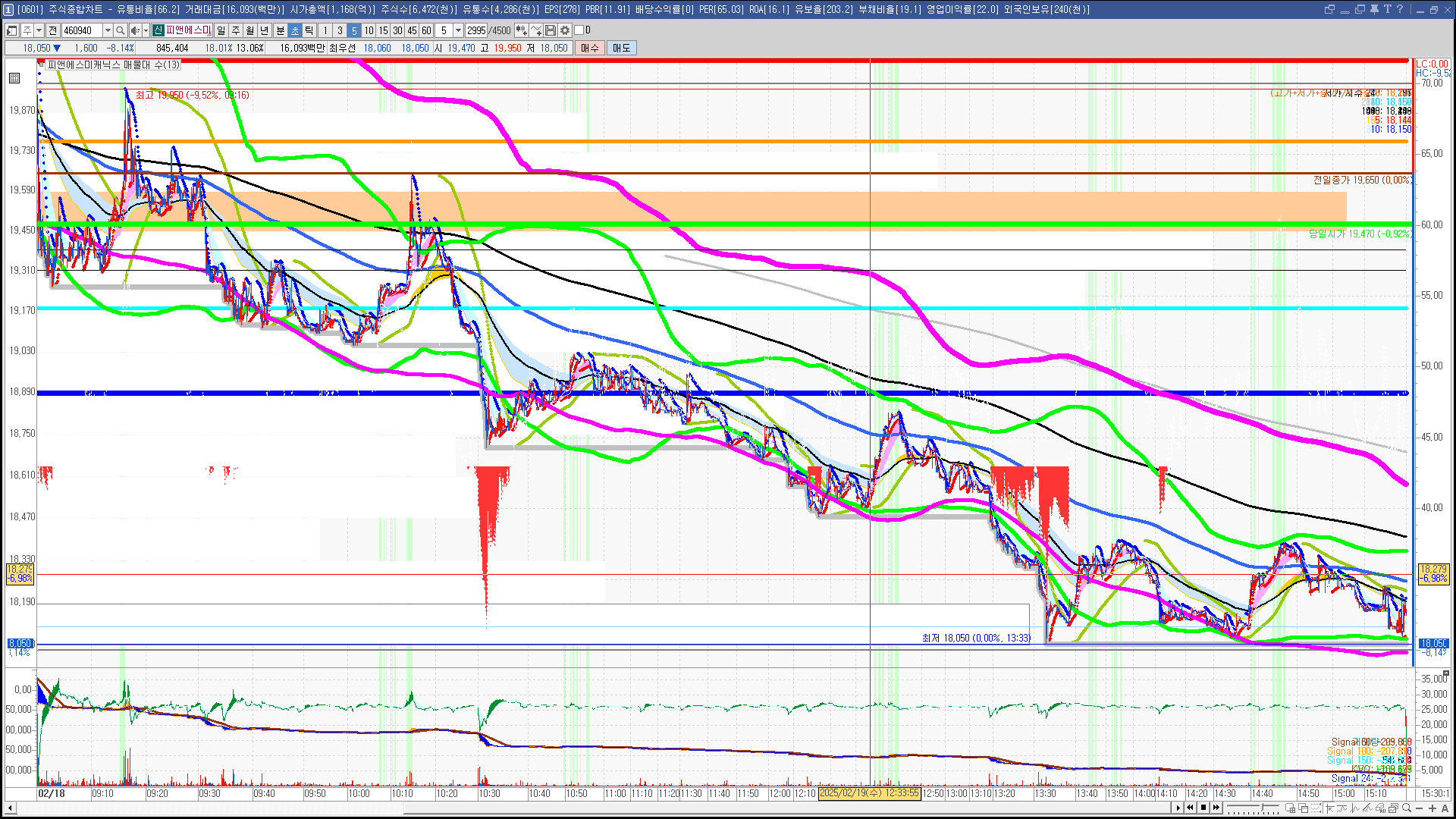The width and height of the screenshot is (1456, 819).
Task: Switch to the 일 (daily) chart tab
Action: pos(221,30)
